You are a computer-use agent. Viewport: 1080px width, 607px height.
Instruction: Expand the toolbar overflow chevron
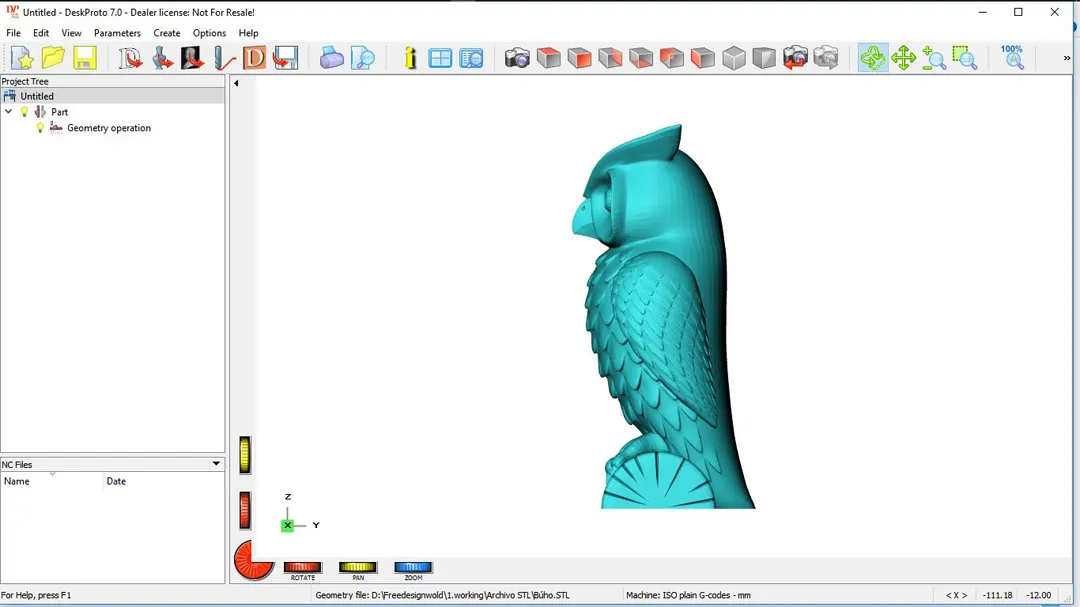coord(1067,58)
